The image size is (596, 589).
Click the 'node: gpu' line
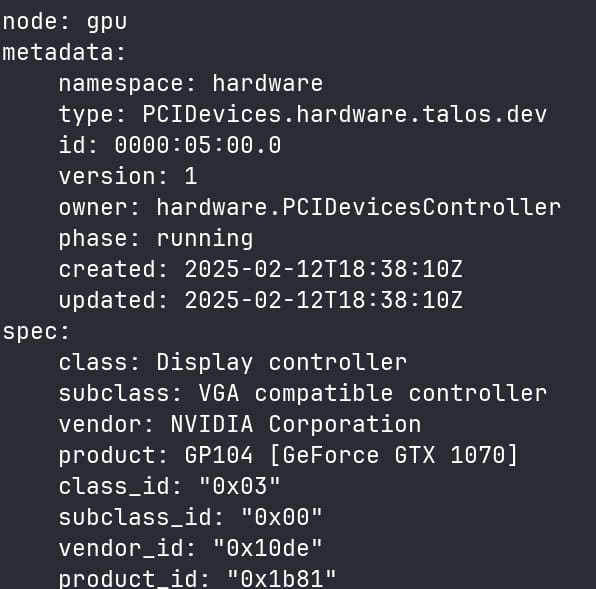coord(65,23)
